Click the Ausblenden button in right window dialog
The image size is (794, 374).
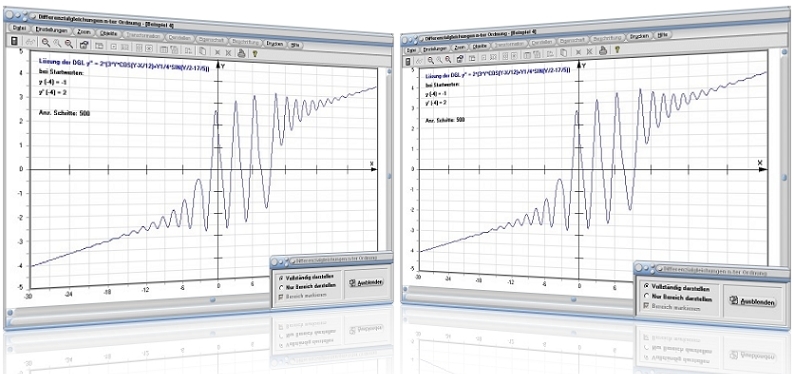[x=752, y=301]
